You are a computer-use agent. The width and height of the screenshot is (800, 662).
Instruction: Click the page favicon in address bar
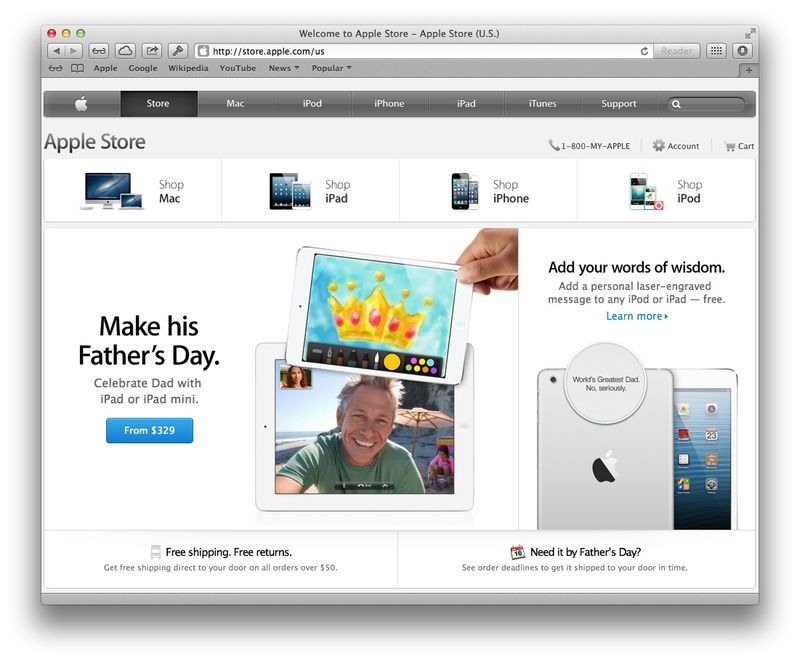tap(204, 51)
